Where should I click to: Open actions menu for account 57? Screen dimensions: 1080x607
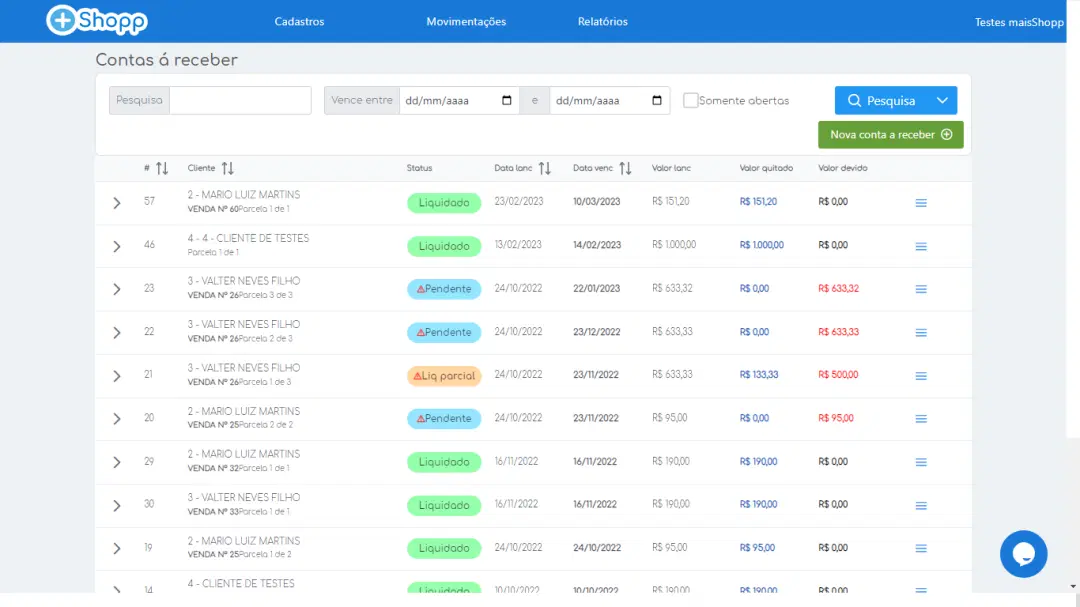921,203
